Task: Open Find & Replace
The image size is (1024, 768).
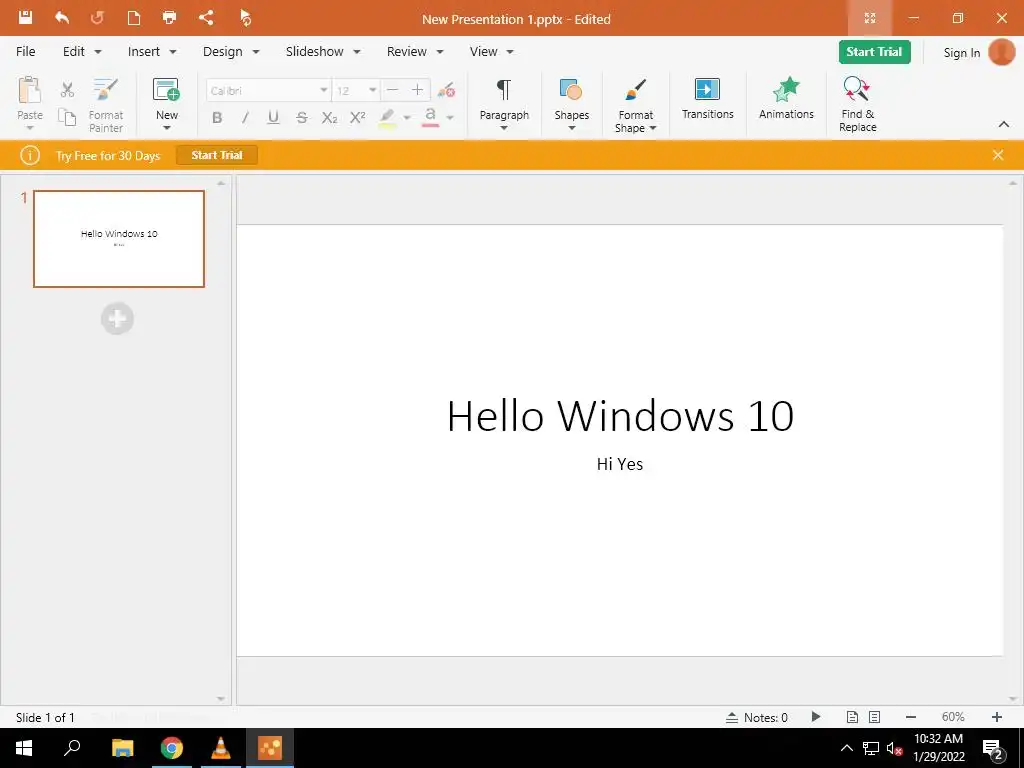Action: (x=857, y=104)
